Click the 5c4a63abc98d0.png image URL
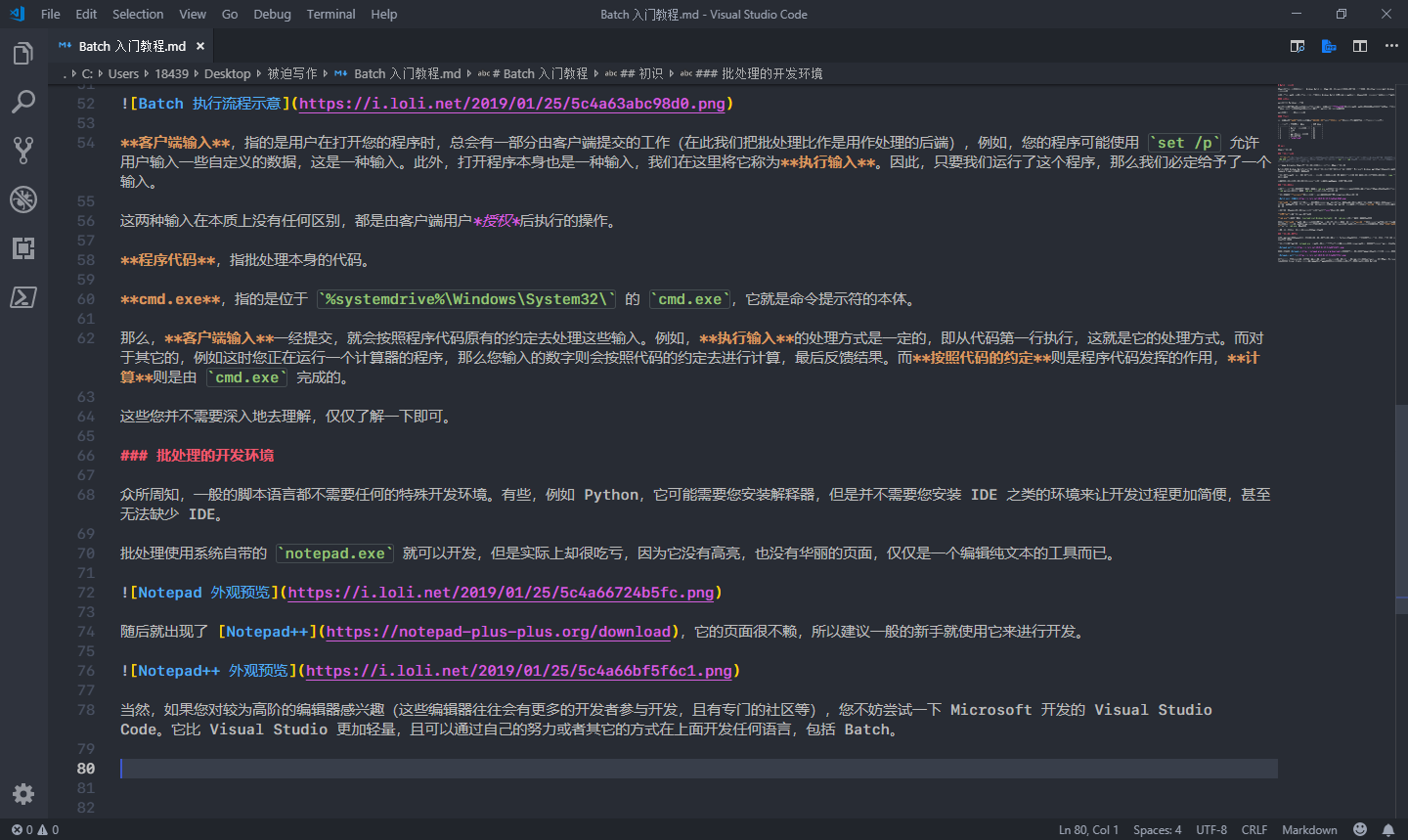This screenshot has height=840, width=1408. [x=512, y=104]
